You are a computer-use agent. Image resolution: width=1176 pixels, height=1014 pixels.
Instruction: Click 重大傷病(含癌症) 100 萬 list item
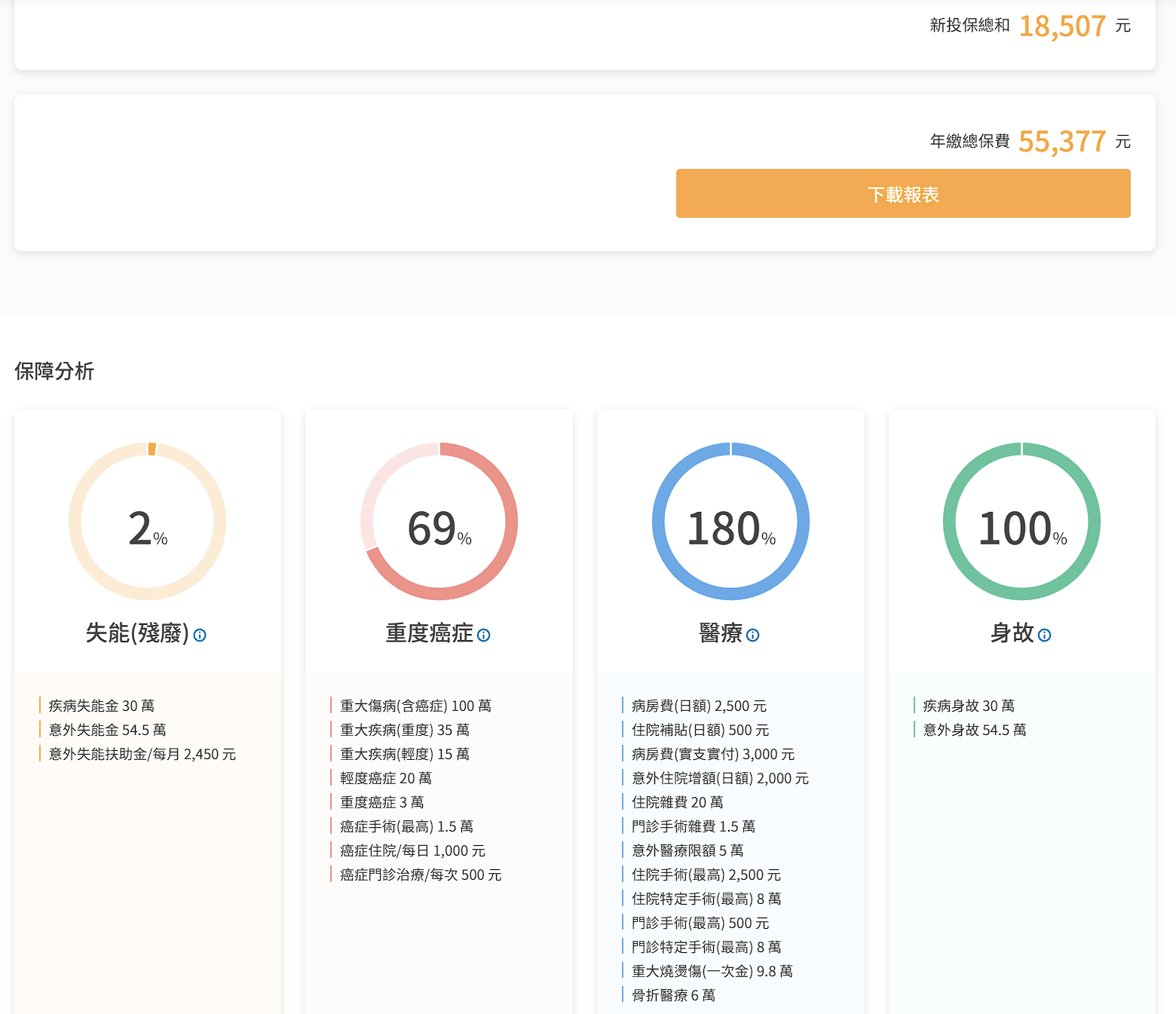click(x=415, y=706)
